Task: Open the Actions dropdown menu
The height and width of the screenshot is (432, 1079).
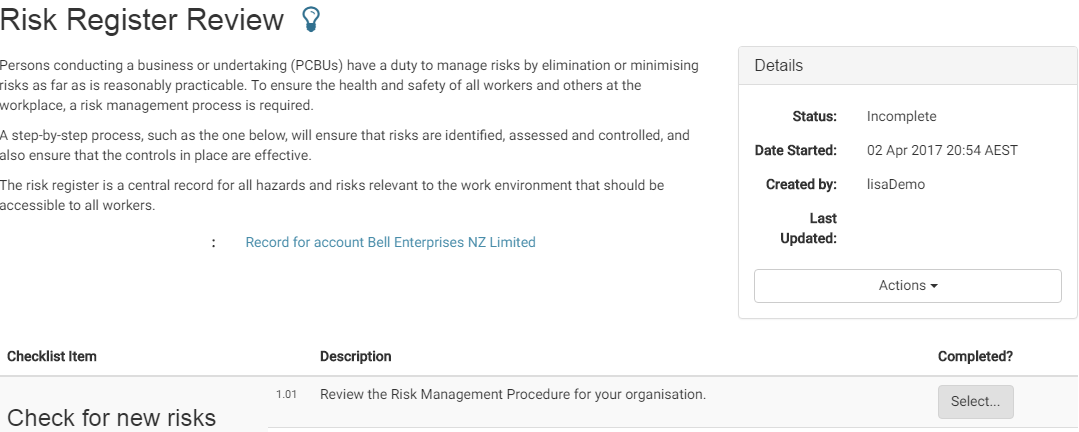Action: (908, 285)
